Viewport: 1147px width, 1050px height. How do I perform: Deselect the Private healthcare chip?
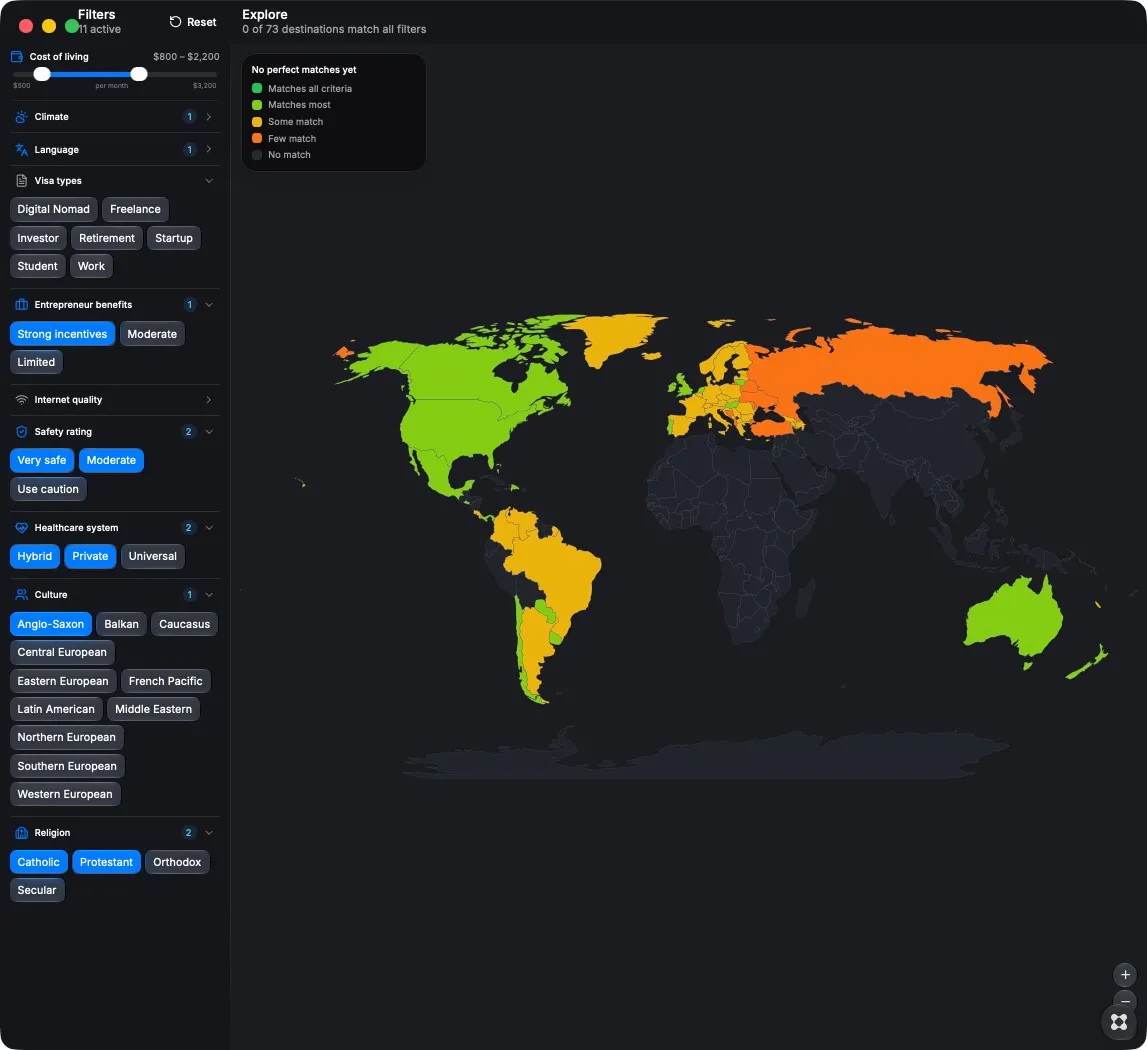click(90, 556)
